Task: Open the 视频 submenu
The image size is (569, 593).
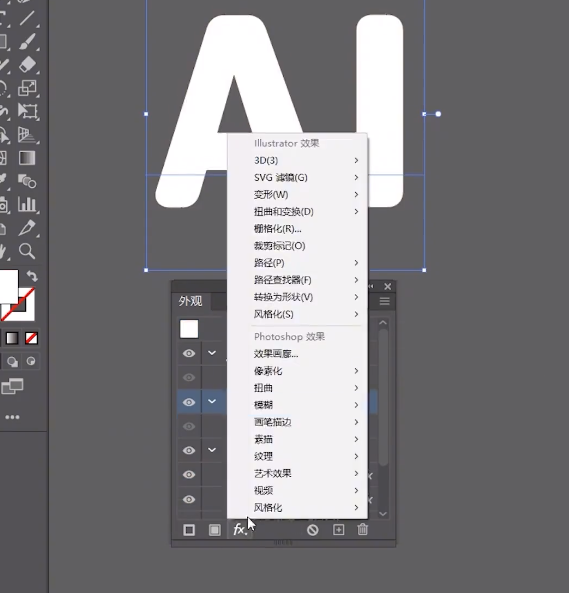Action: 297,491
